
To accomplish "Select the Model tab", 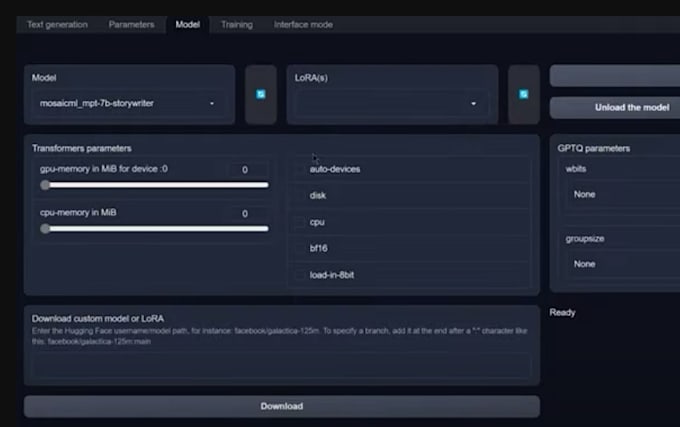I will [x=187, y=25].
